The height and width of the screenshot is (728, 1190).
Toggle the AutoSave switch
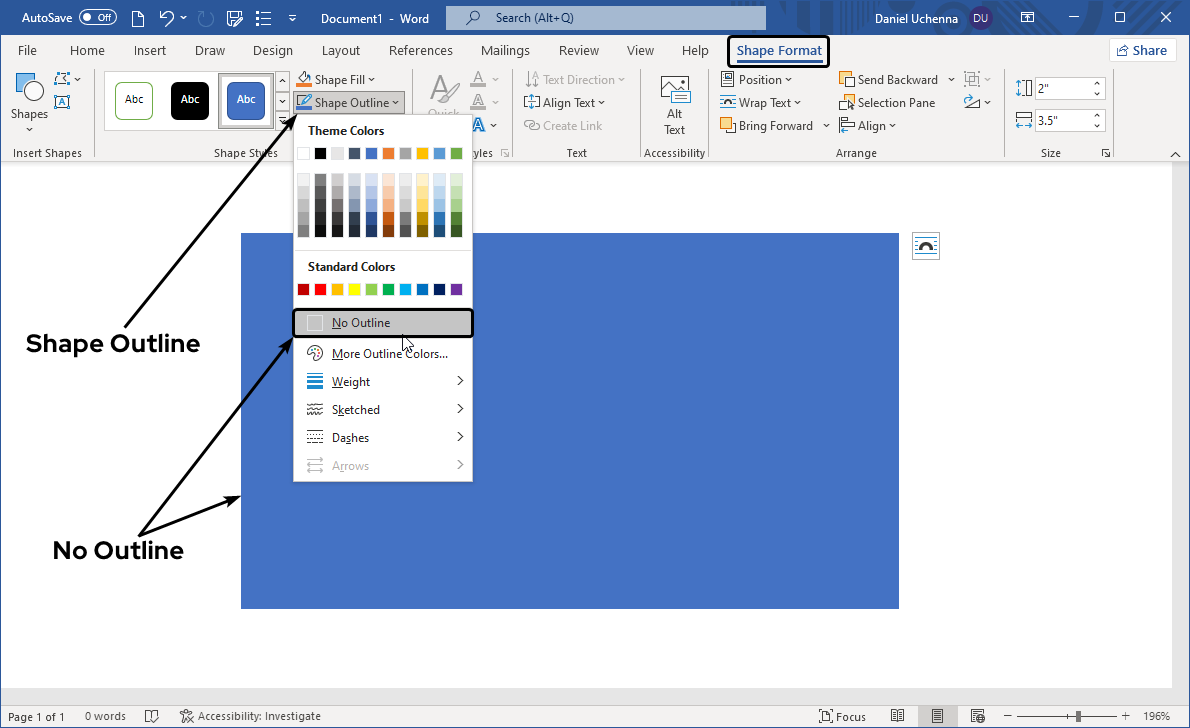(98, 18)
